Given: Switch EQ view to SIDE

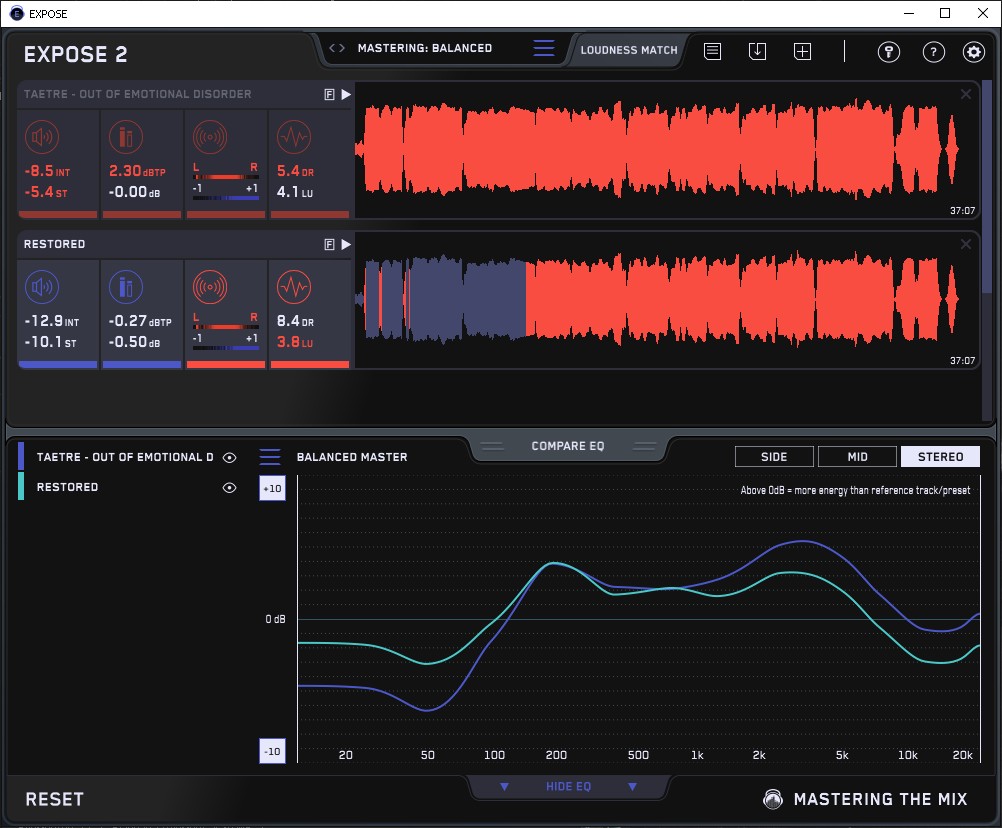Looking at the screenshot, I should [774, 457].
